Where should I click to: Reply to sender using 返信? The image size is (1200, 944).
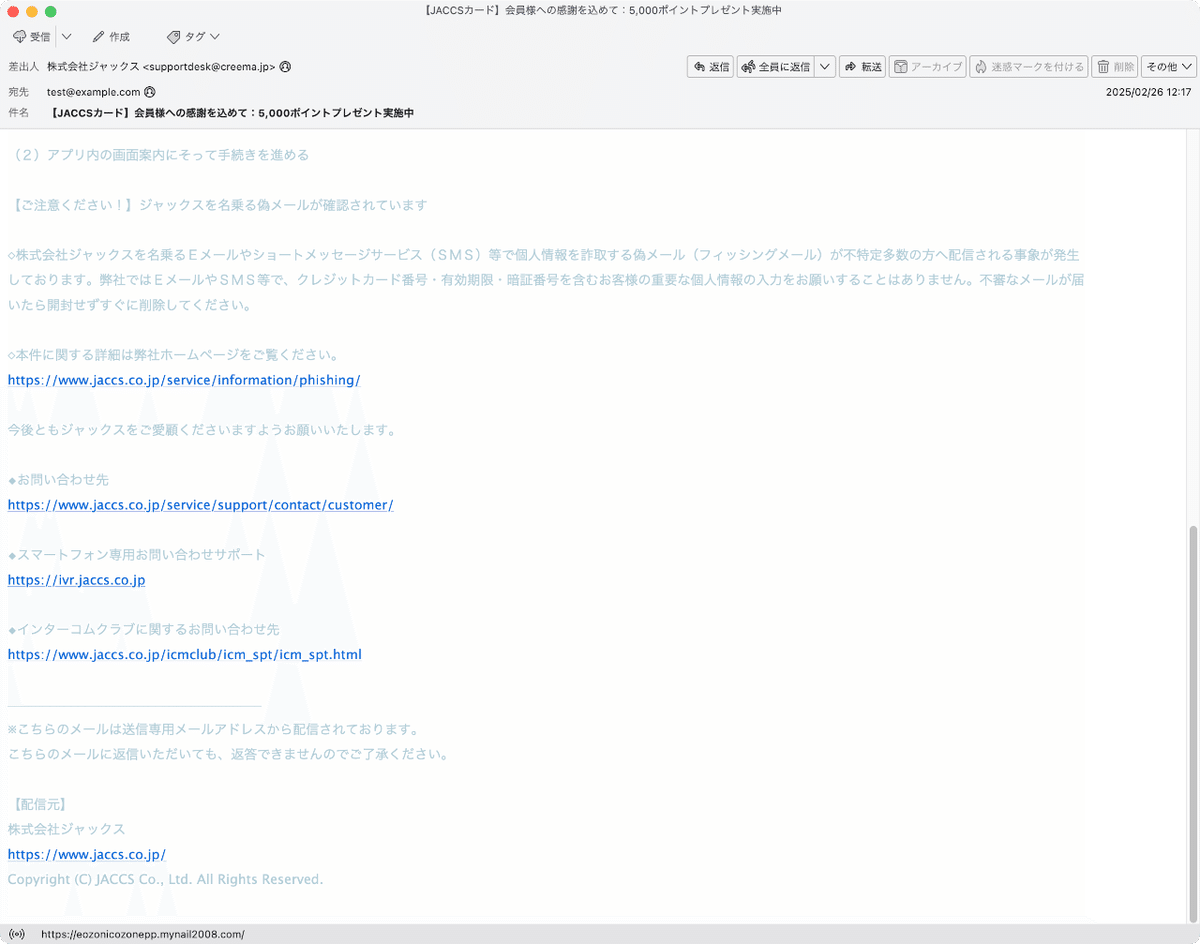coord(711,67)
